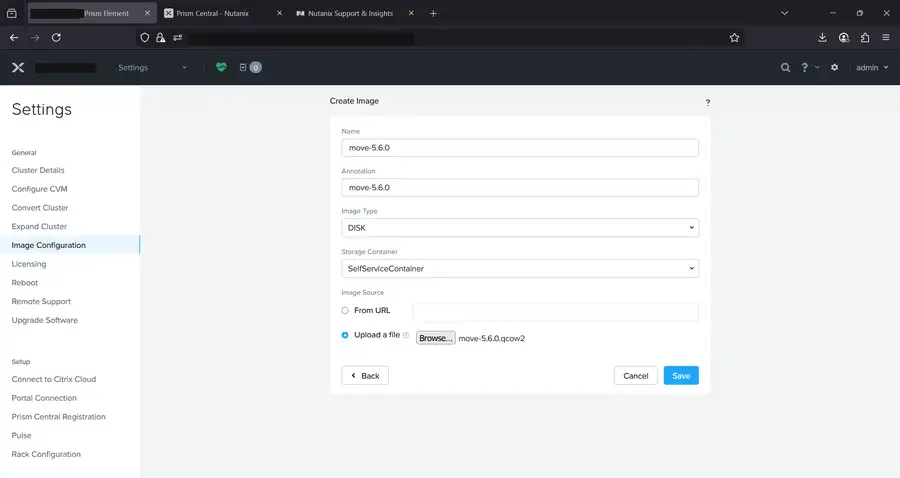
Task: Open Portal Connection settings
Action: click(44, 398)
